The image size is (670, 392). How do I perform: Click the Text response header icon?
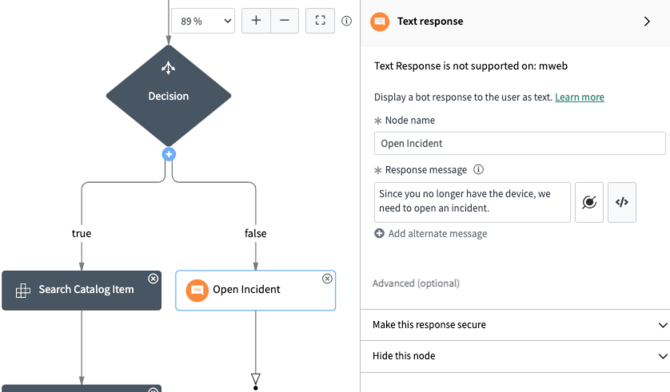point(380,21)
